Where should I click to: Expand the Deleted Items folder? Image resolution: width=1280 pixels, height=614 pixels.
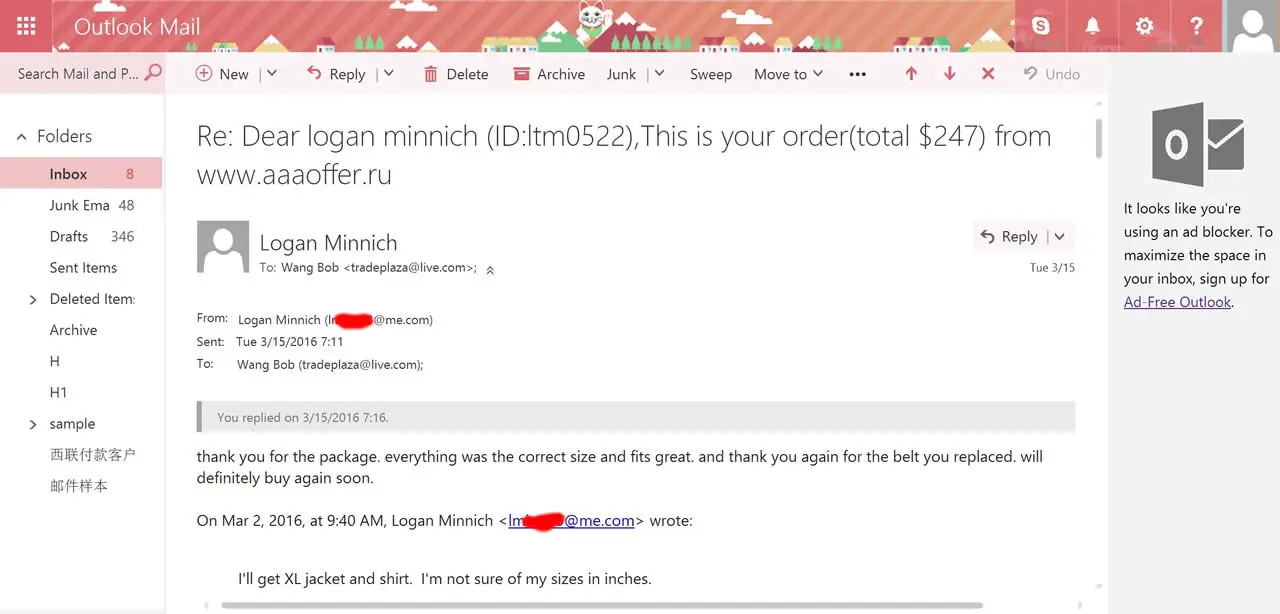click(x=33, y=299)
